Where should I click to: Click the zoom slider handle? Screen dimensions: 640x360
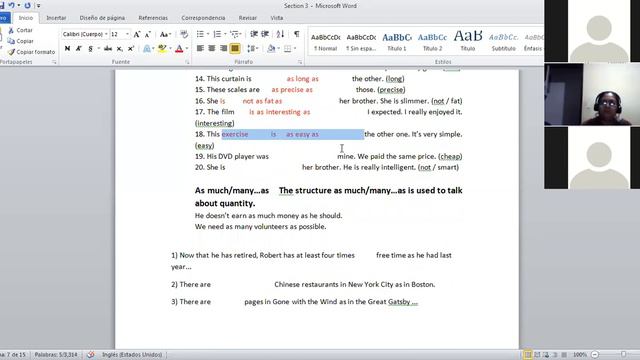(624, 354)
